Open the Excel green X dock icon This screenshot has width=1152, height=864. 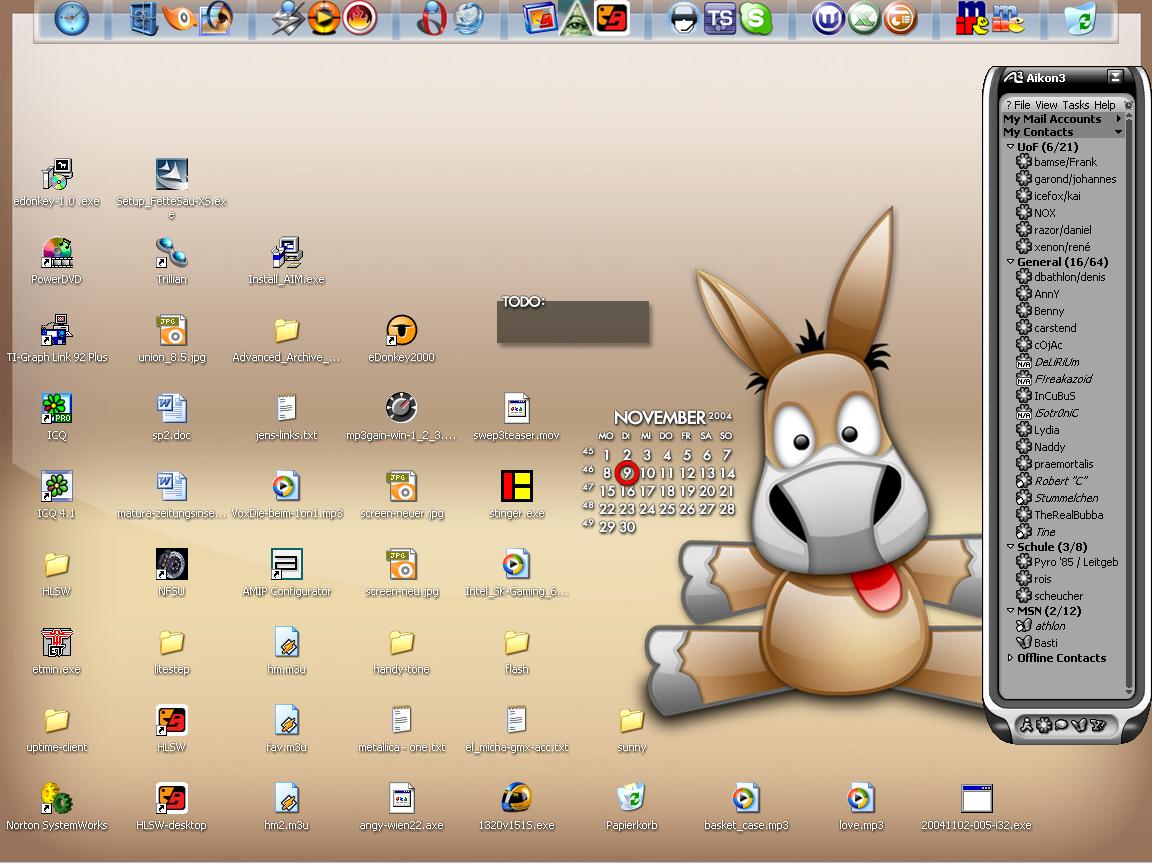tap(864, 18)
